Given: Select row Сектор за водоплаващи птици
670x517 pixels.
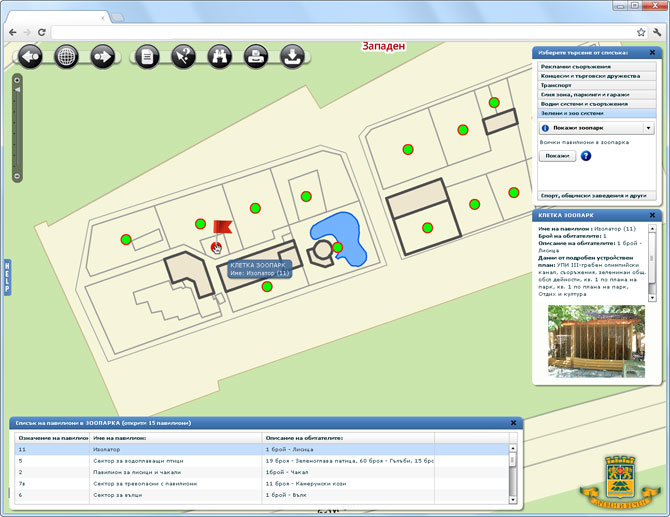Looking at the screenshot, I should click(262, 461).
